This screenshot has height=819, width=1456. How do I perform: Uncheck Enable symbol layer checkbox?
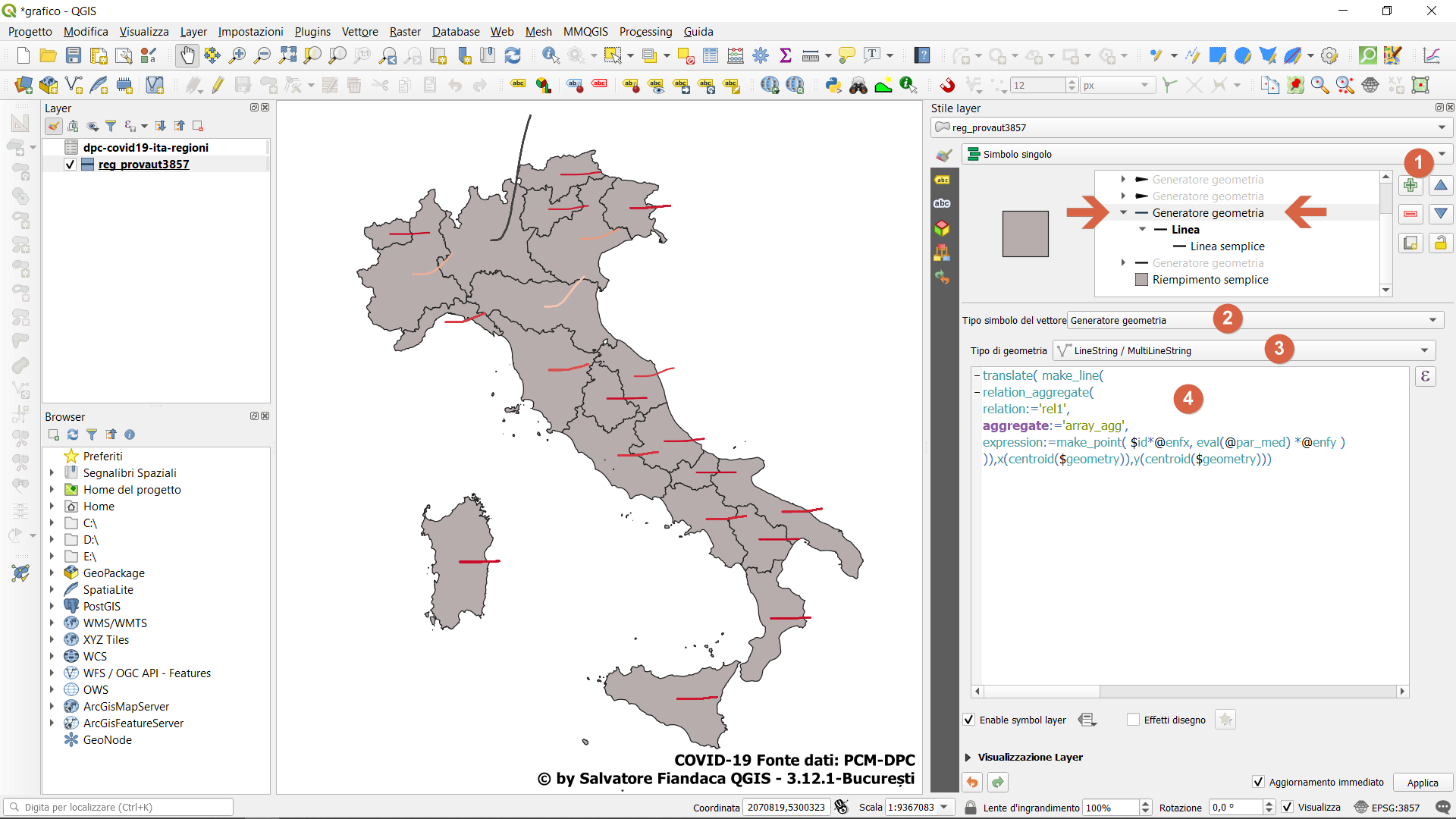(968, 720)
